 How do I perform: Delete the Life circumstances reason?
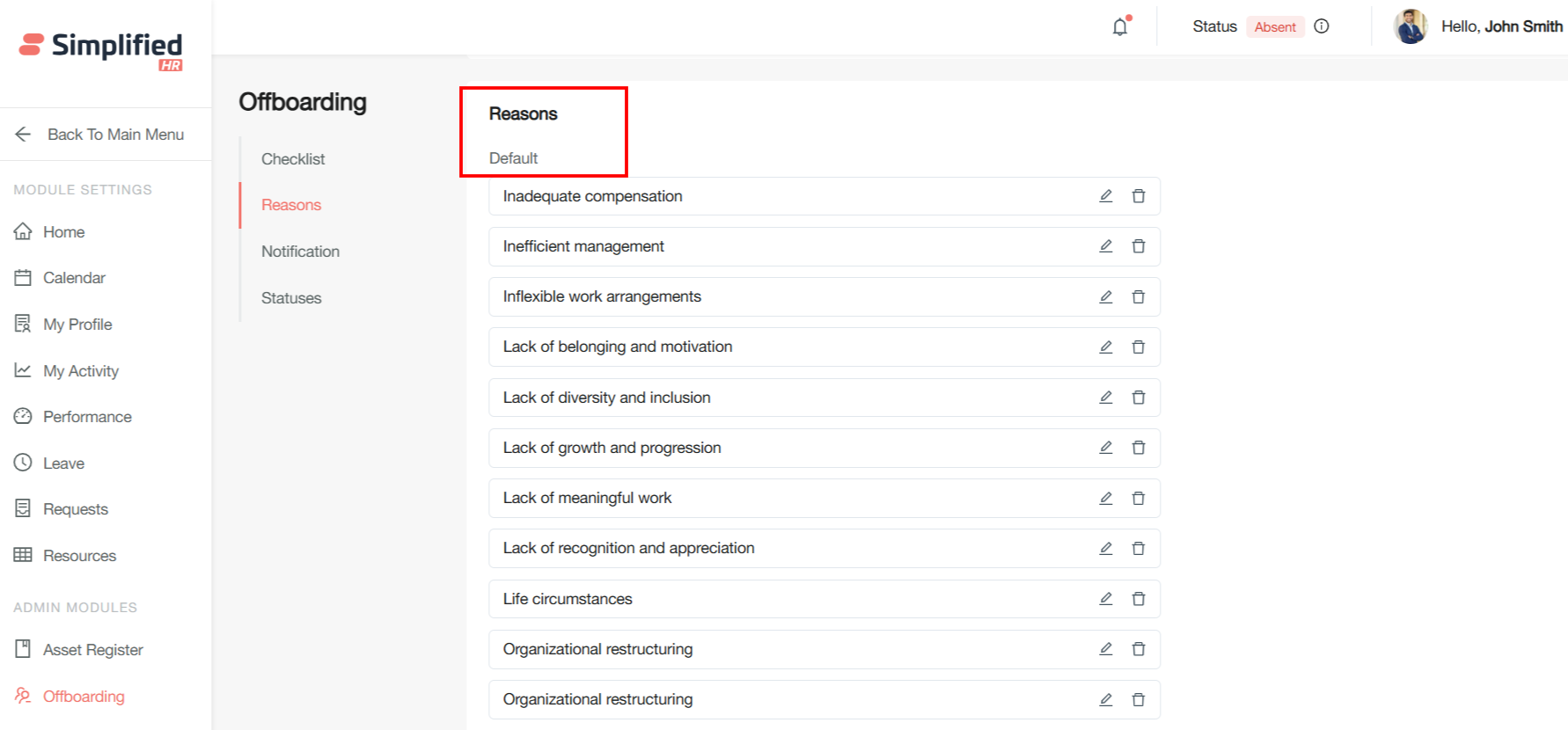coord(1138,599)
